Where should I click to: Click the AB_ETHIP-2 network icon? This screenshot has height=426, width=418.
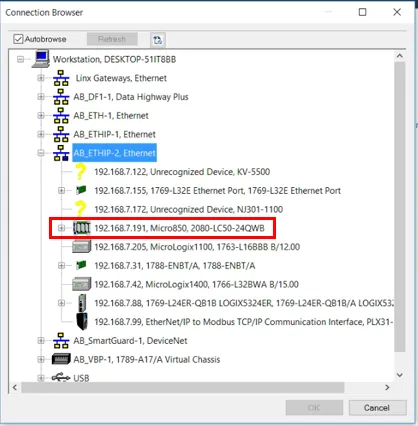[x=61, y=153]
